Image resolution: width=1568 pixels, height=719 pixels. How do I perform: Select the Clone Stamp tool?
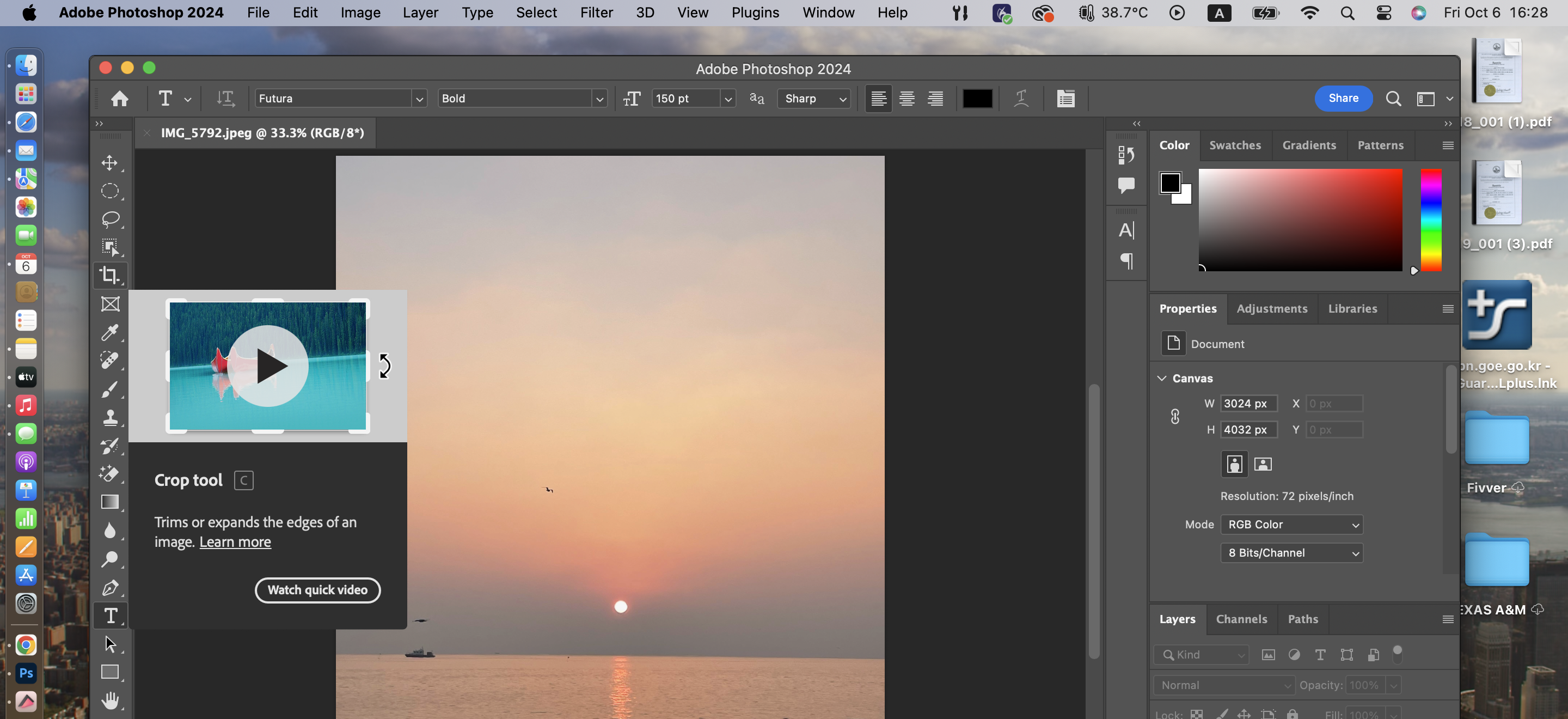109,418
